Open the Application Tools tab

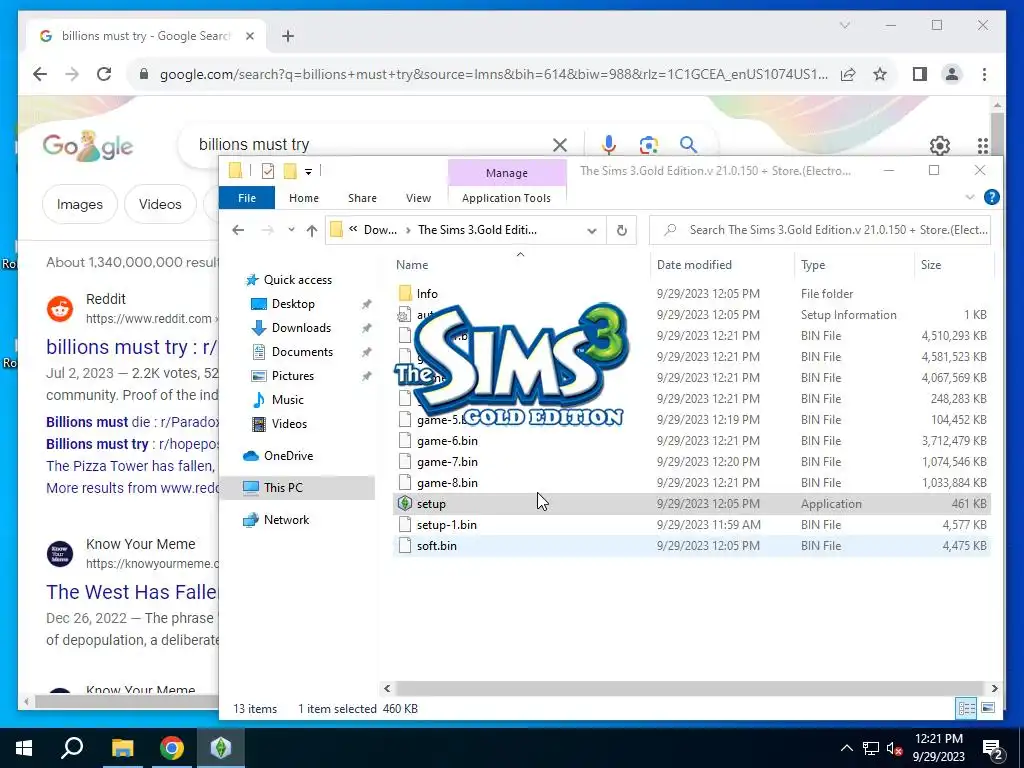coord(506,198)
